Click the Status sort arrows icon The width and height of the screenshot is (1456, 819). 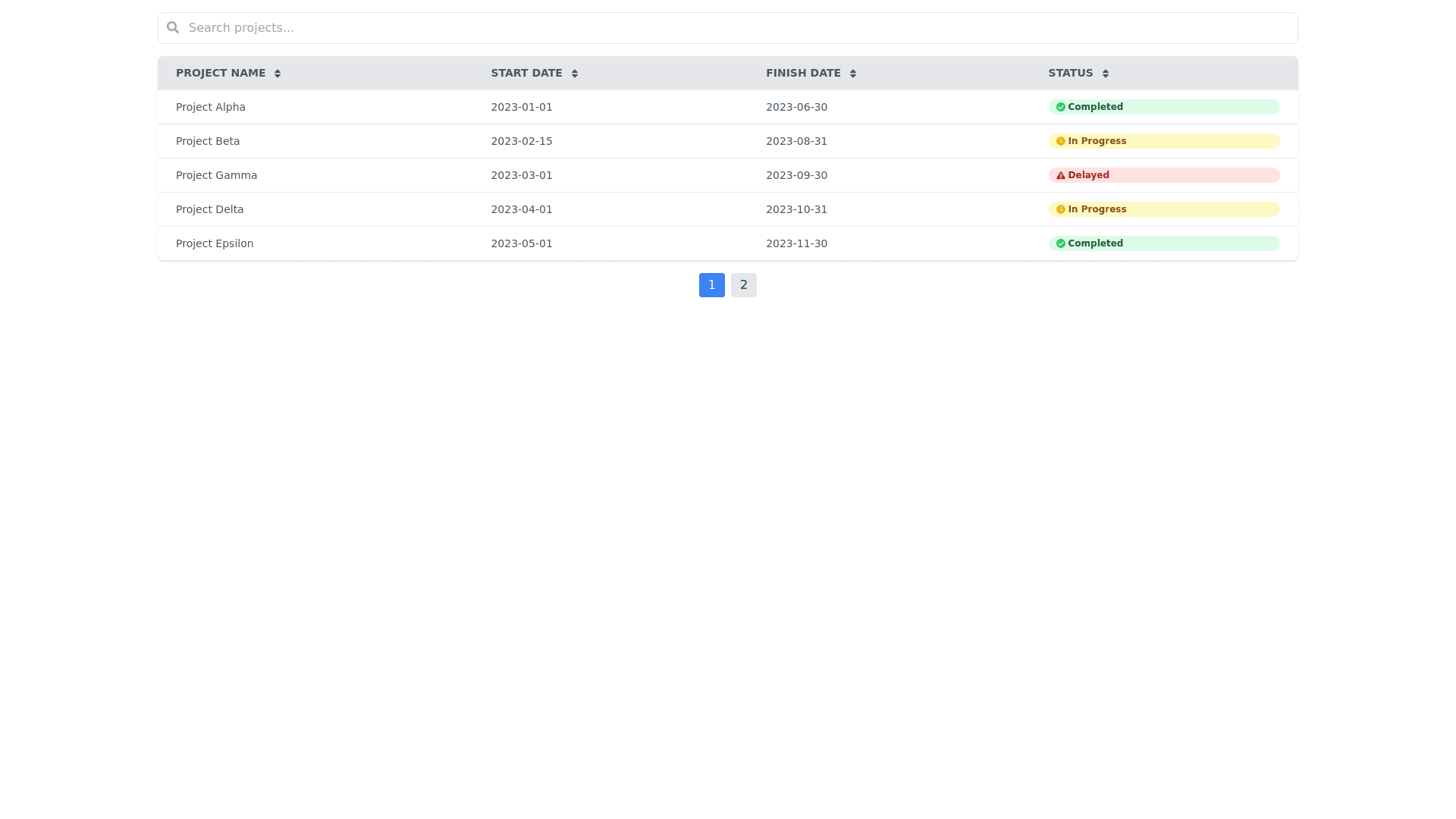pyautogui.click(x=1106, y=74)
